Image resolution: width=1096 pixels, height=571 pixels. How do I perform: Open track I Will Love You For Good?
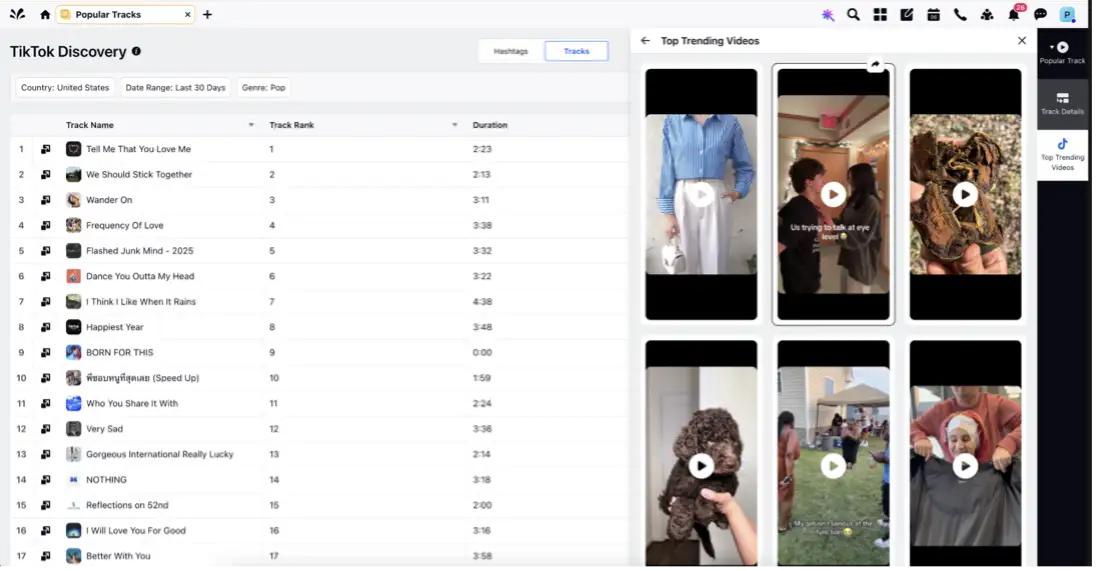136,530
